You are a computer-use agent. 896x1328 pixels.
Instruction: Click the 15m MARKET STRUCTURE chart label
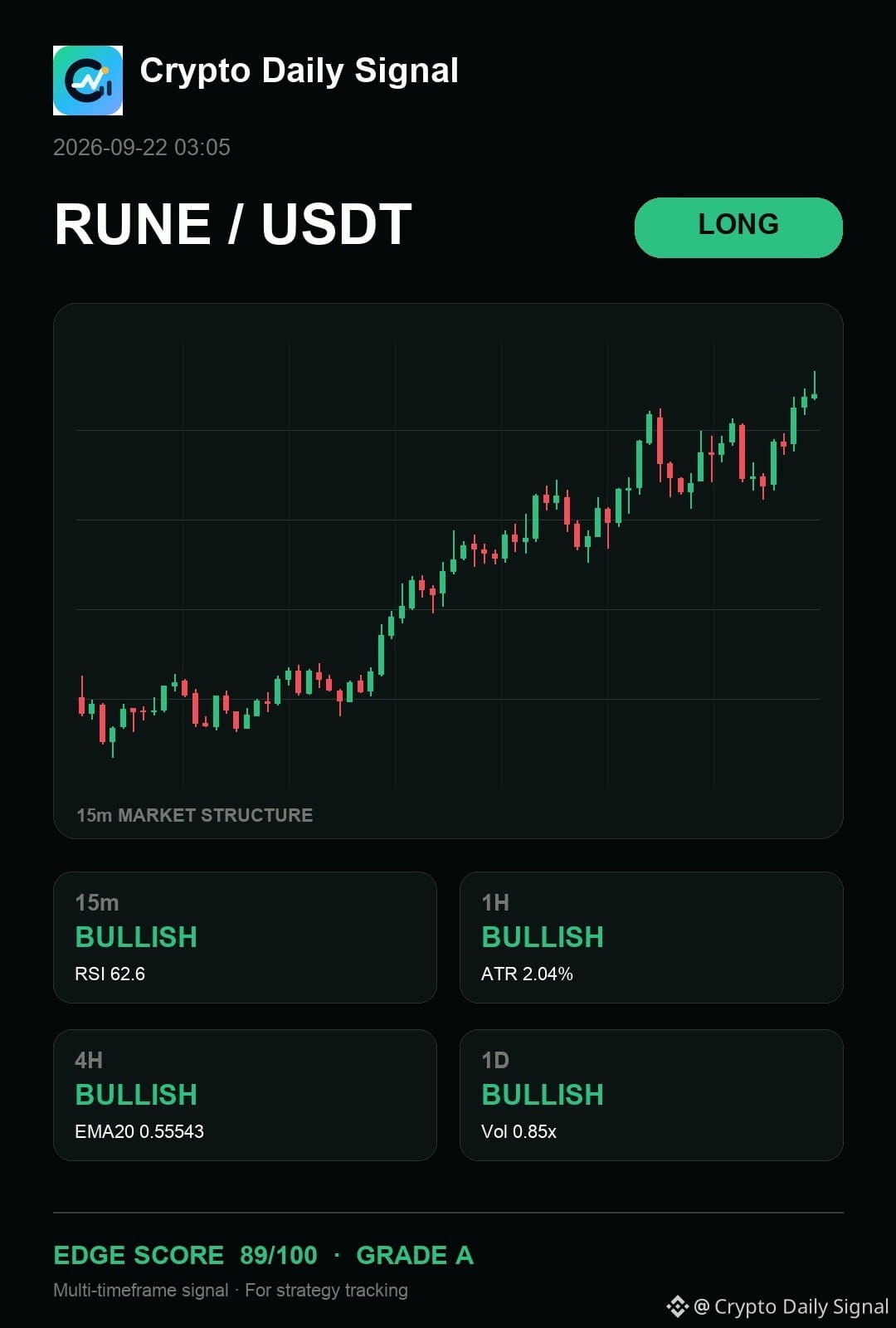tap(195, 815)
